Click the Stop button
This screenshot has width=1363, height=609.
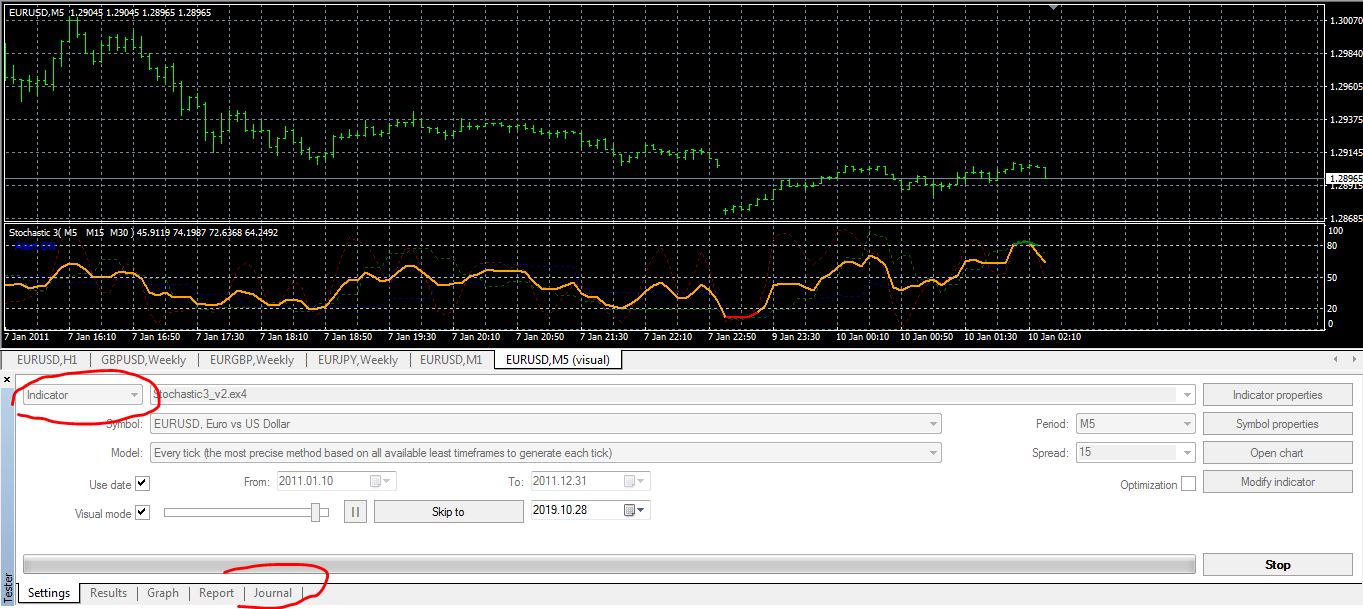click(x=1277, y=565)
